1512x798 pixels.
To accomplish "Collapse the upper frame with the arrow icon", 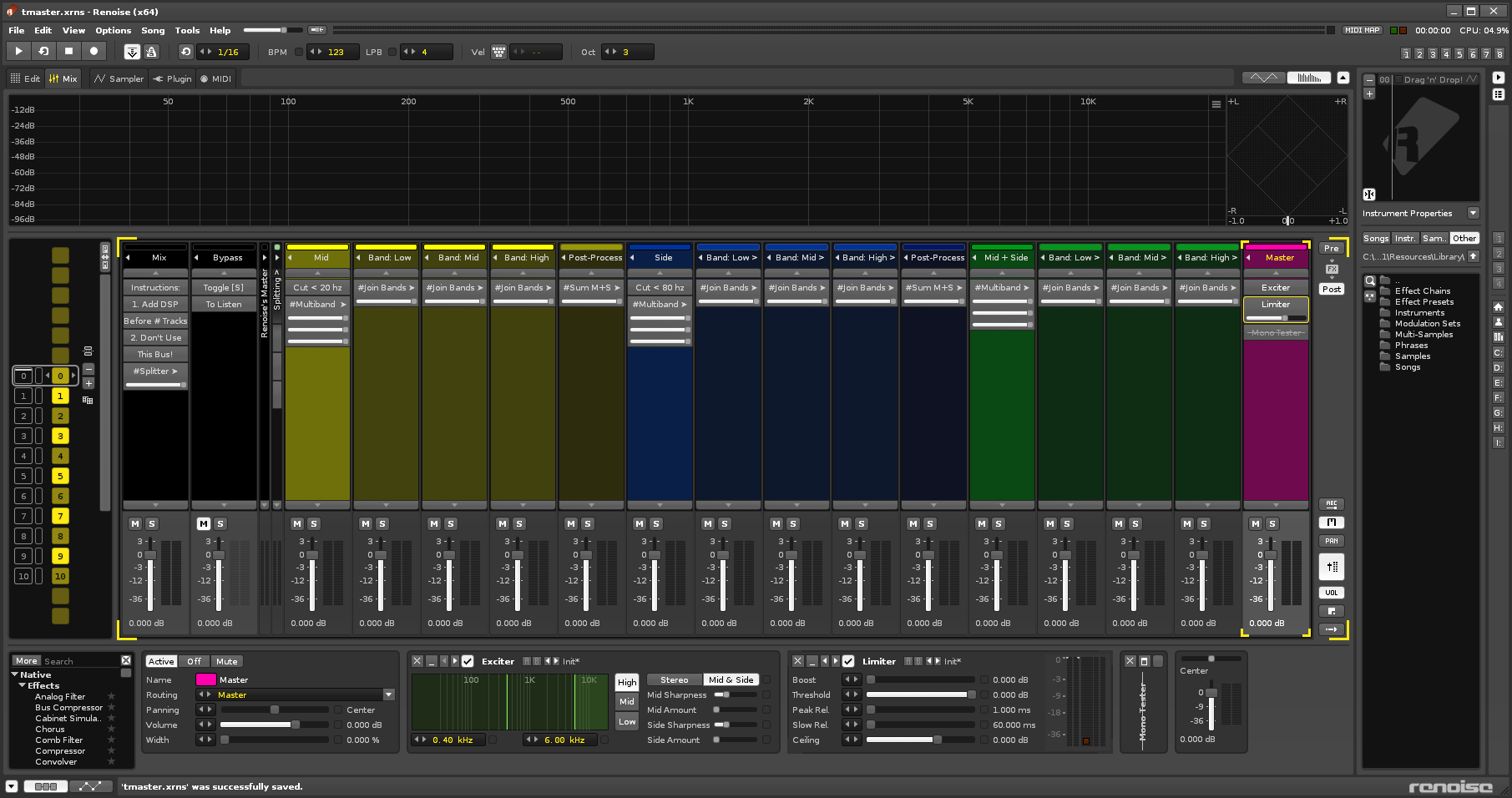I will (1343, 78).
